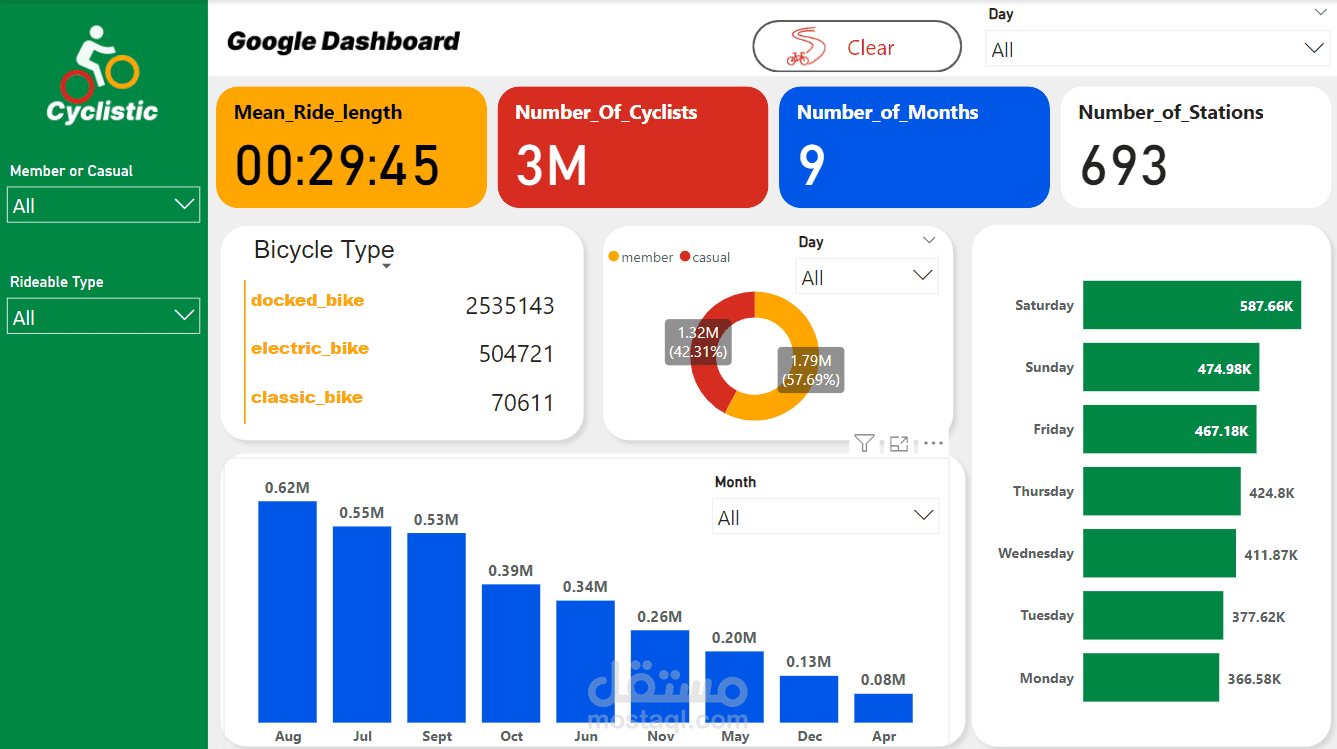
Task: Toggle docked_bike selection in Bicycle Type list
Action: click(x=307, y=300)
